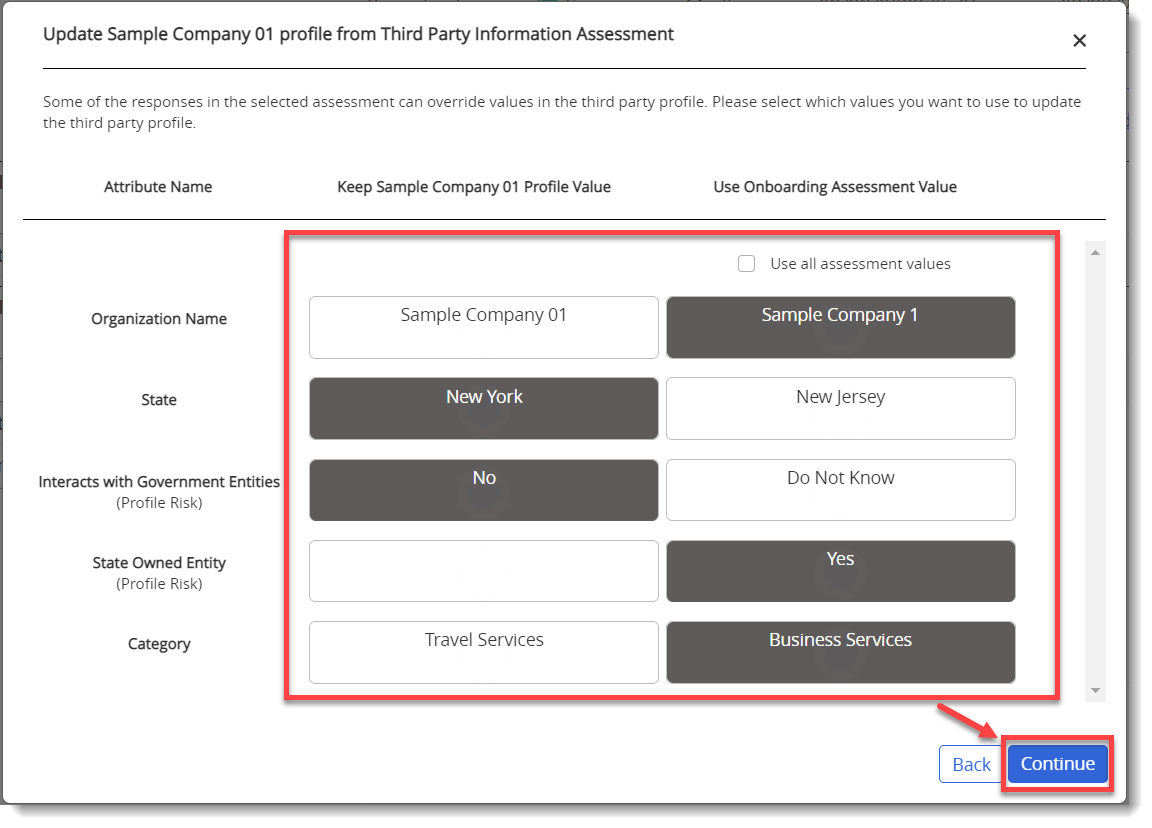Click the State Owned Entity label
Viewport: 1152px width, 828px height.
point(159,563)
